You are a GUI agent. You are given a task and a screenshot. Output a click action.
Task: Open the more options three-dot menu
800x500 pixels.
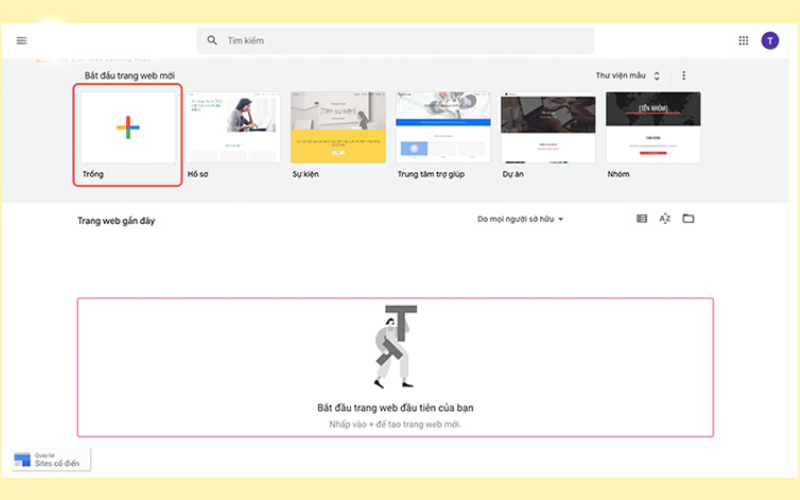click(x=684, y=76)
